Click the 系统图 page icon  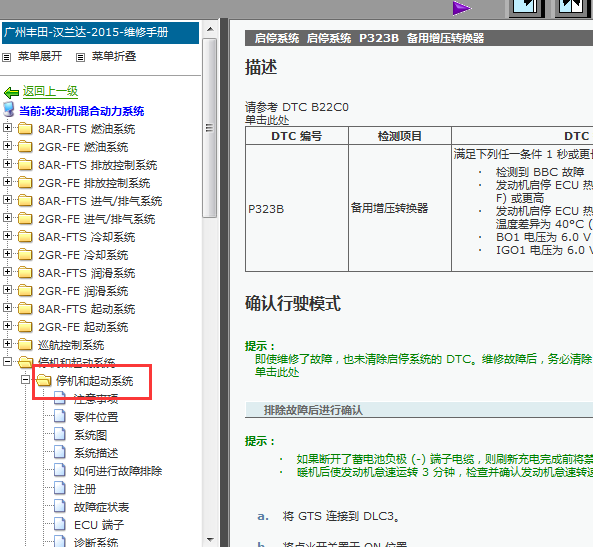tap(60, 434)
